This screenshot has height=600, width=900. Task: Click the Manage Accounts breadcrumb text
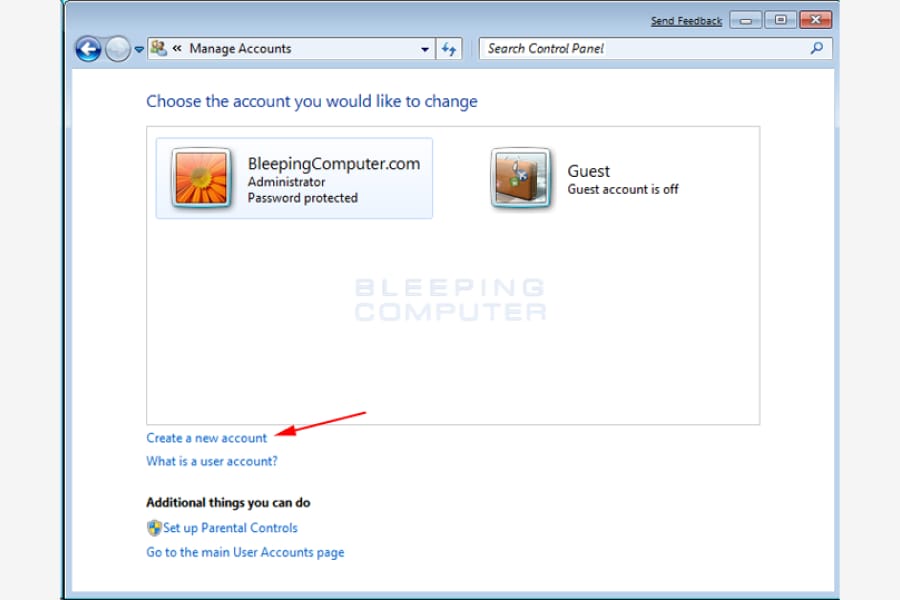click(240, 49)
